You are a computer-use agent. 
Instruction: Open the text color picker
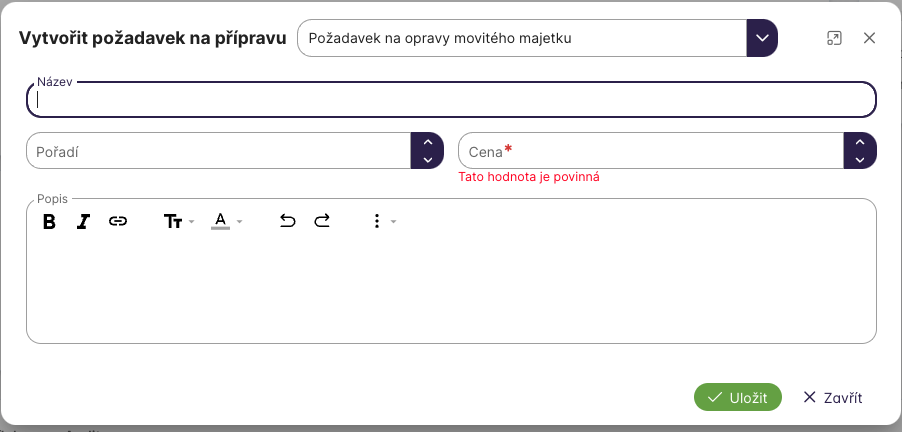[x=226, y=222]
